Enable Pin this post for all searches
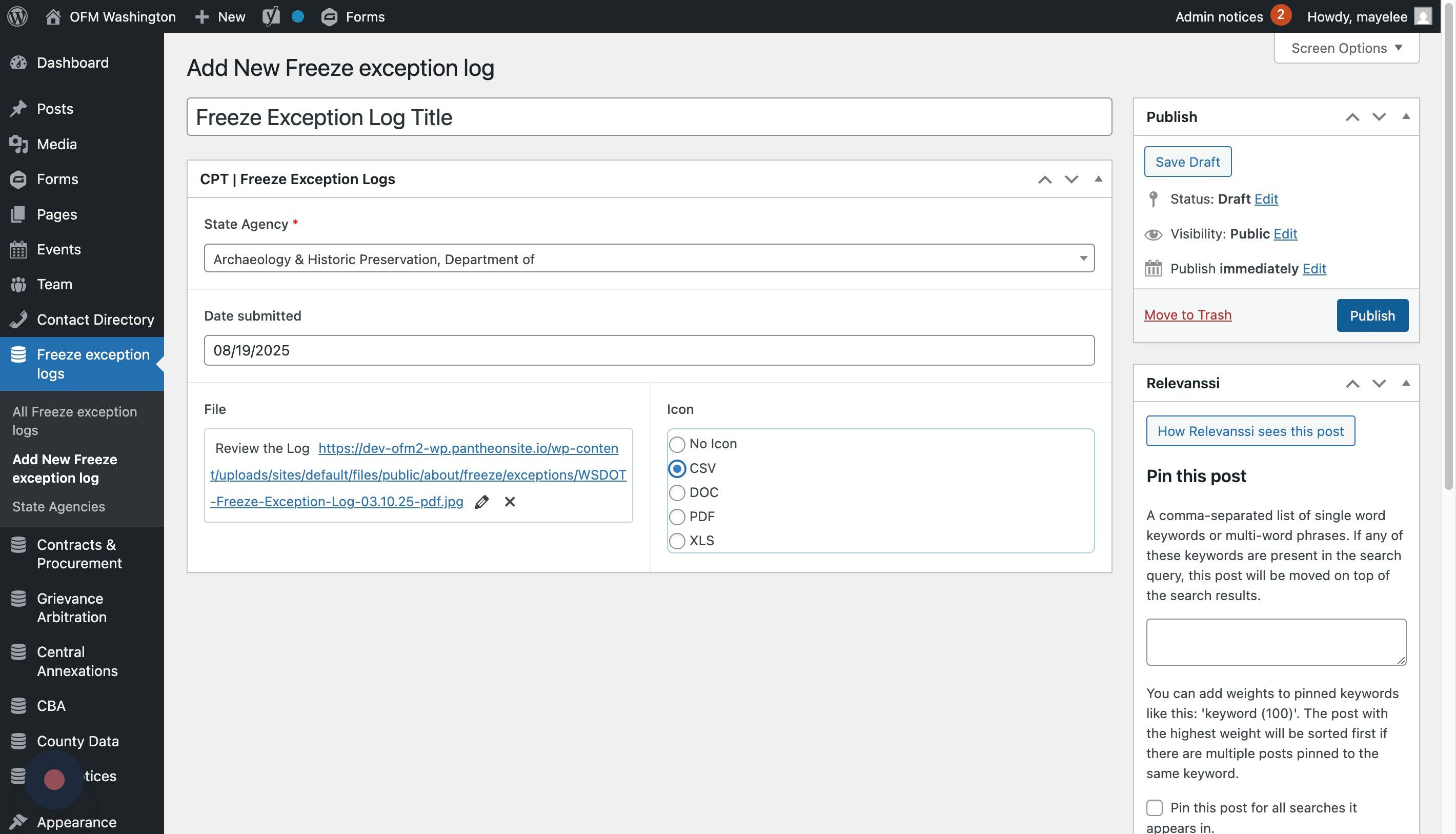This screenshot has height=834, width=1456. 1154,808
